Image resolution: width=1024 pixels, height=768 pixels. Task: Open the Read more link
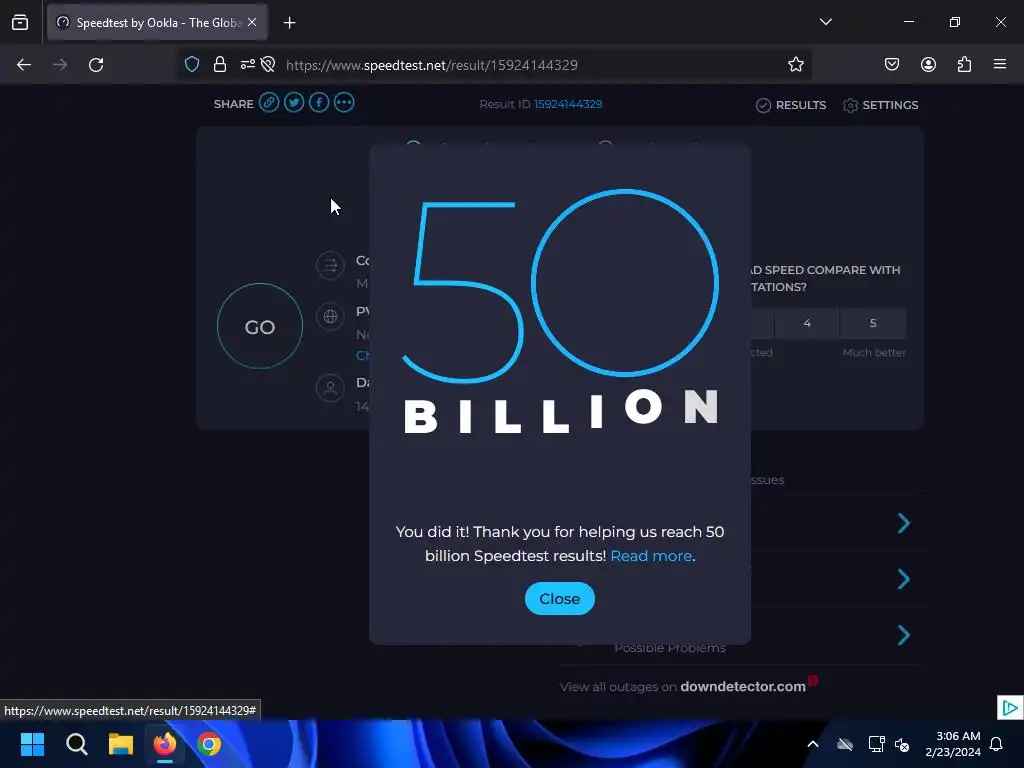coord(651,556)
